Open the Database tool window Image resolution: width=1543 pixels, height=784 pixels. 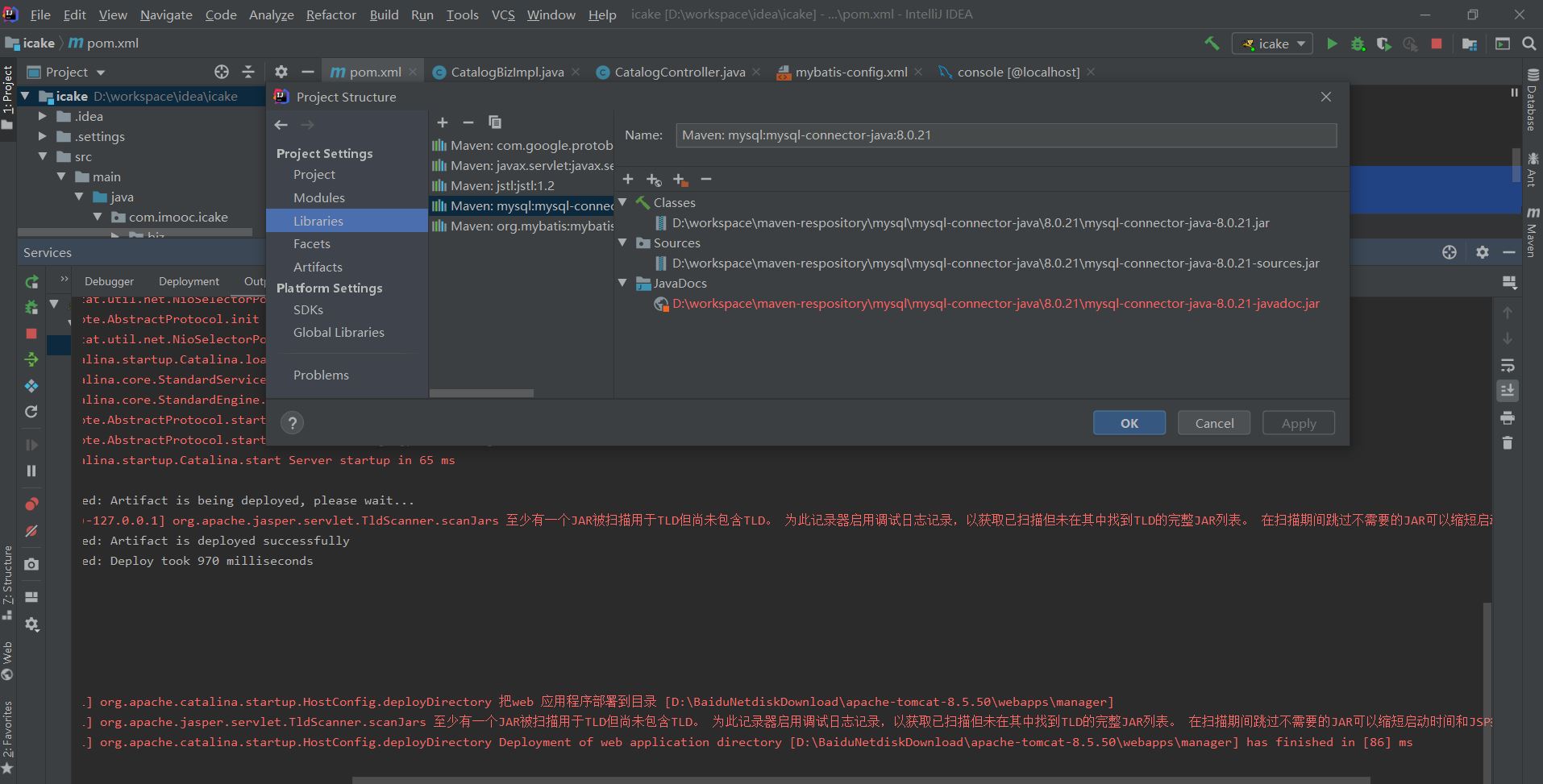[1532, 100]
